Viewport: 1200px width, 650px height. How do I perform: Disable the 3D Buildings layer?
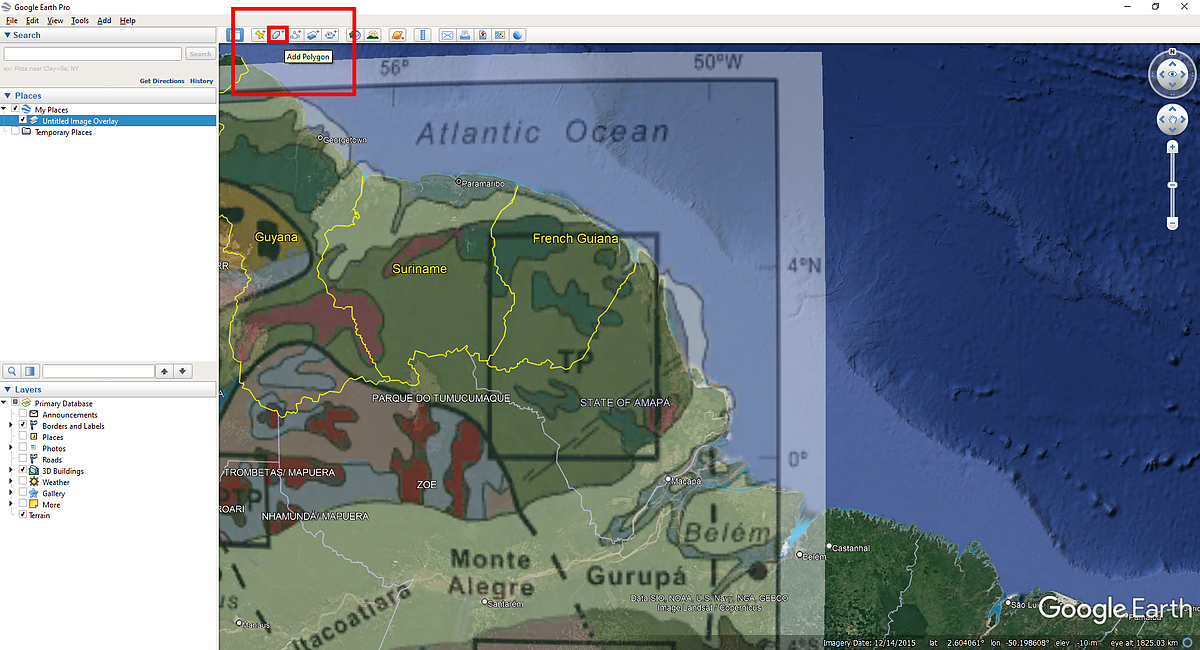tap(22, 470)
